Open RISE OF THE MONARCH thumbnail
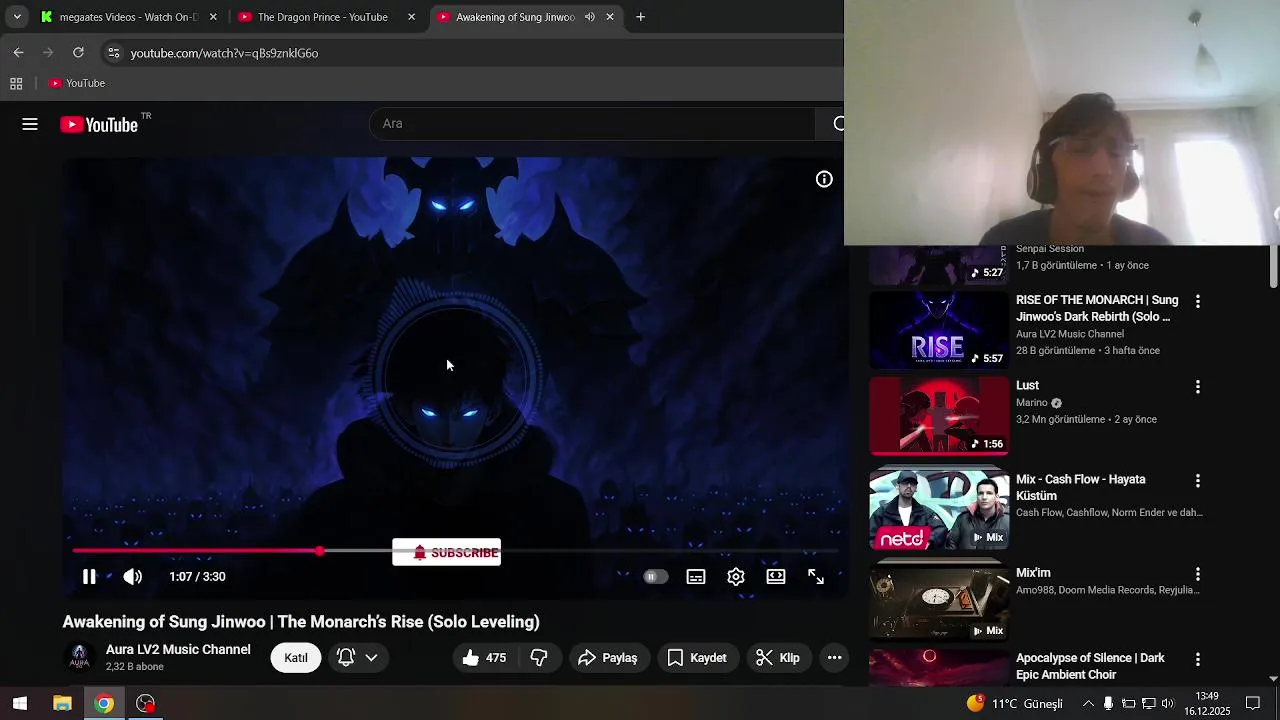This screenshot has height=720, width=1280. [939, 330]
